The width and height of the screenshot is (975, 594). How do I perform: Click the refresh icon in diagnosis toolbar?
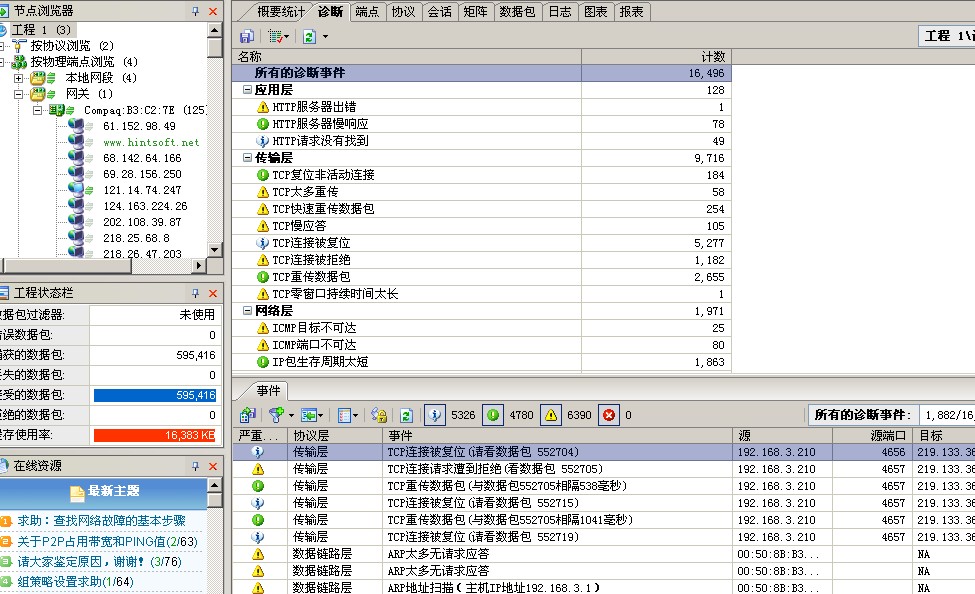click(310, 36)
